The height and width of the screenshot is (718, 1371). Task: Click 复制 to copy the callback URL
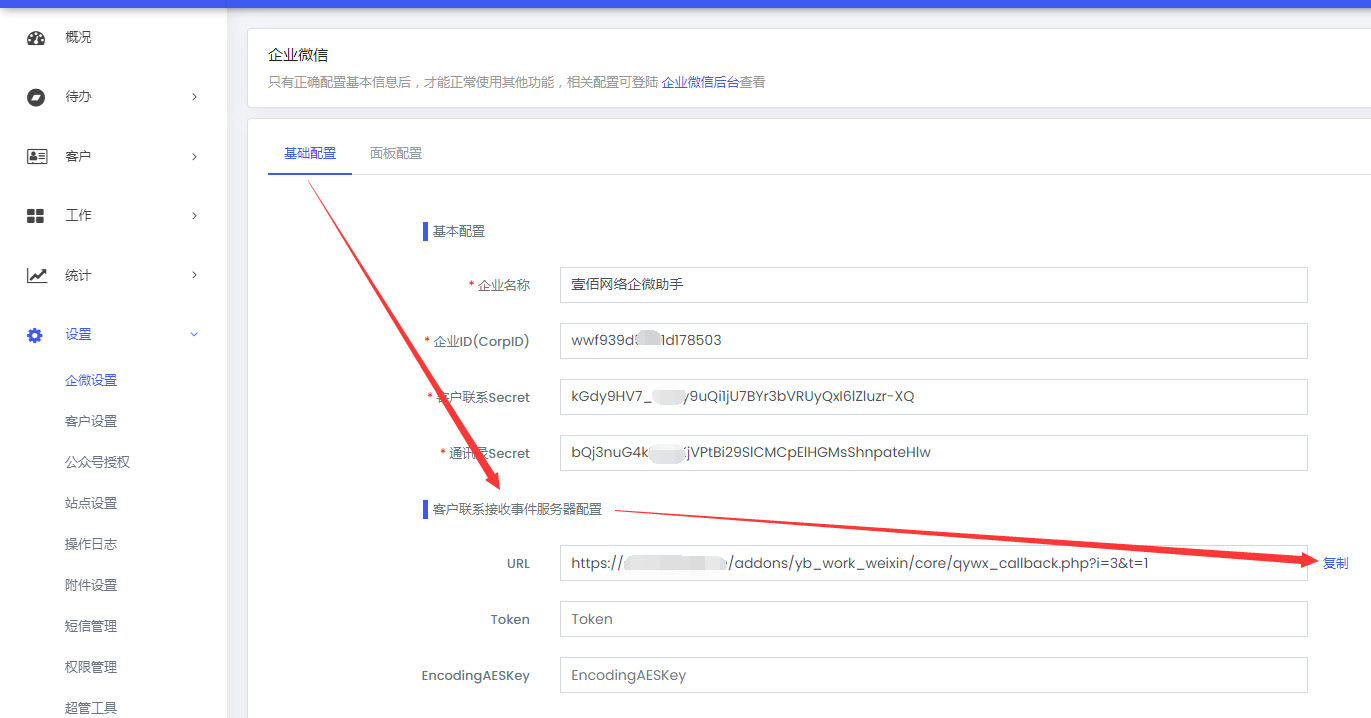click(1335, 564)
